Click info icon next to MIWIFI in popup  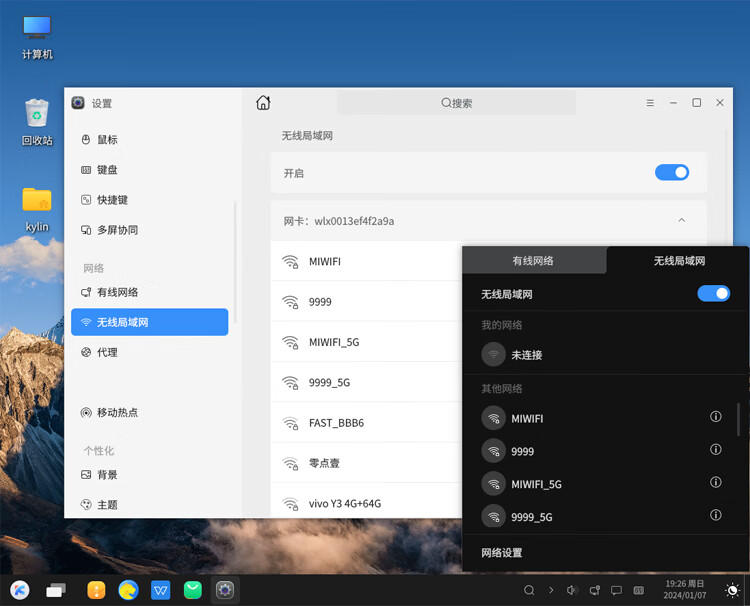[715, 417]
